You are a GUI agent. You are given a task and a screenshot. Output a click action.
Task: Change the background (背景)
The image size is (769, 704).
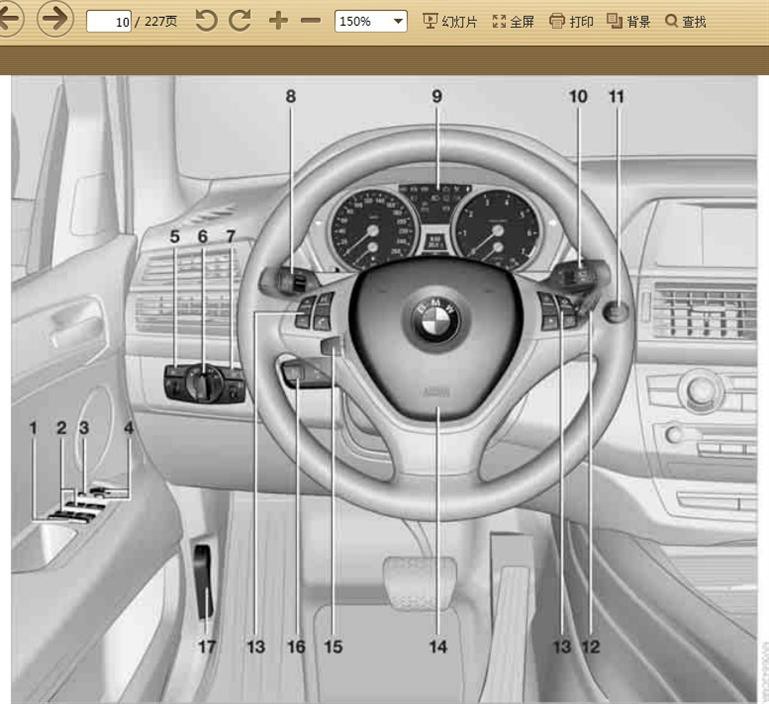click(x=629, y=22)
